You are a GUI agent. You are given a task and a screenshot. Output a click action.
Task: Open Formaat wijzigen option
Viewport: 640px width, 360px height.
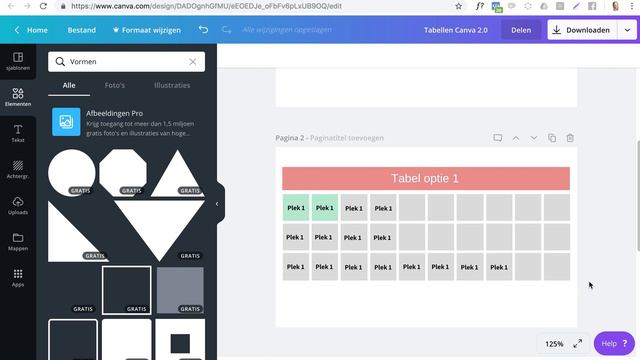click(x=147, y=30)
